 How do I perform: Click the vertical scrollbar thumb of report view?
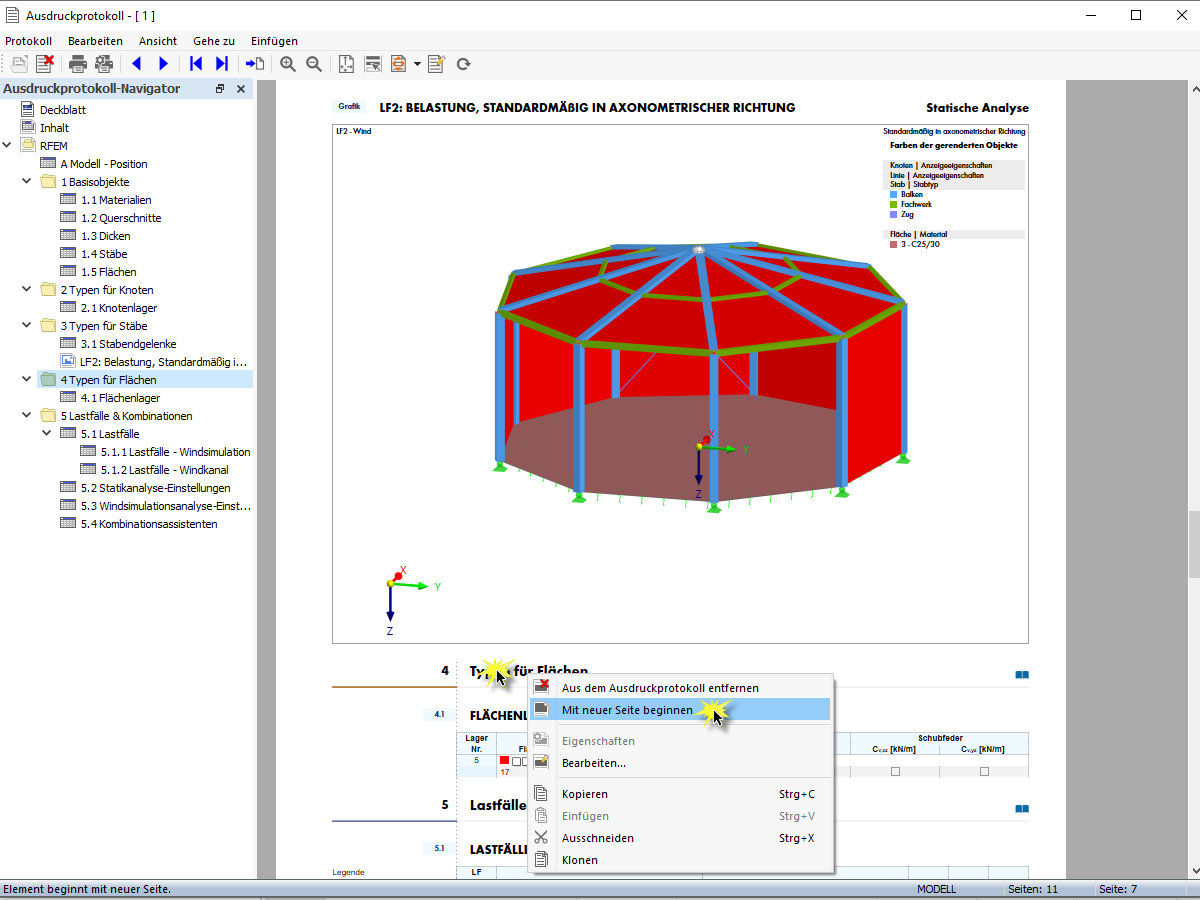pyautogui.click(x=1194, y=545)
